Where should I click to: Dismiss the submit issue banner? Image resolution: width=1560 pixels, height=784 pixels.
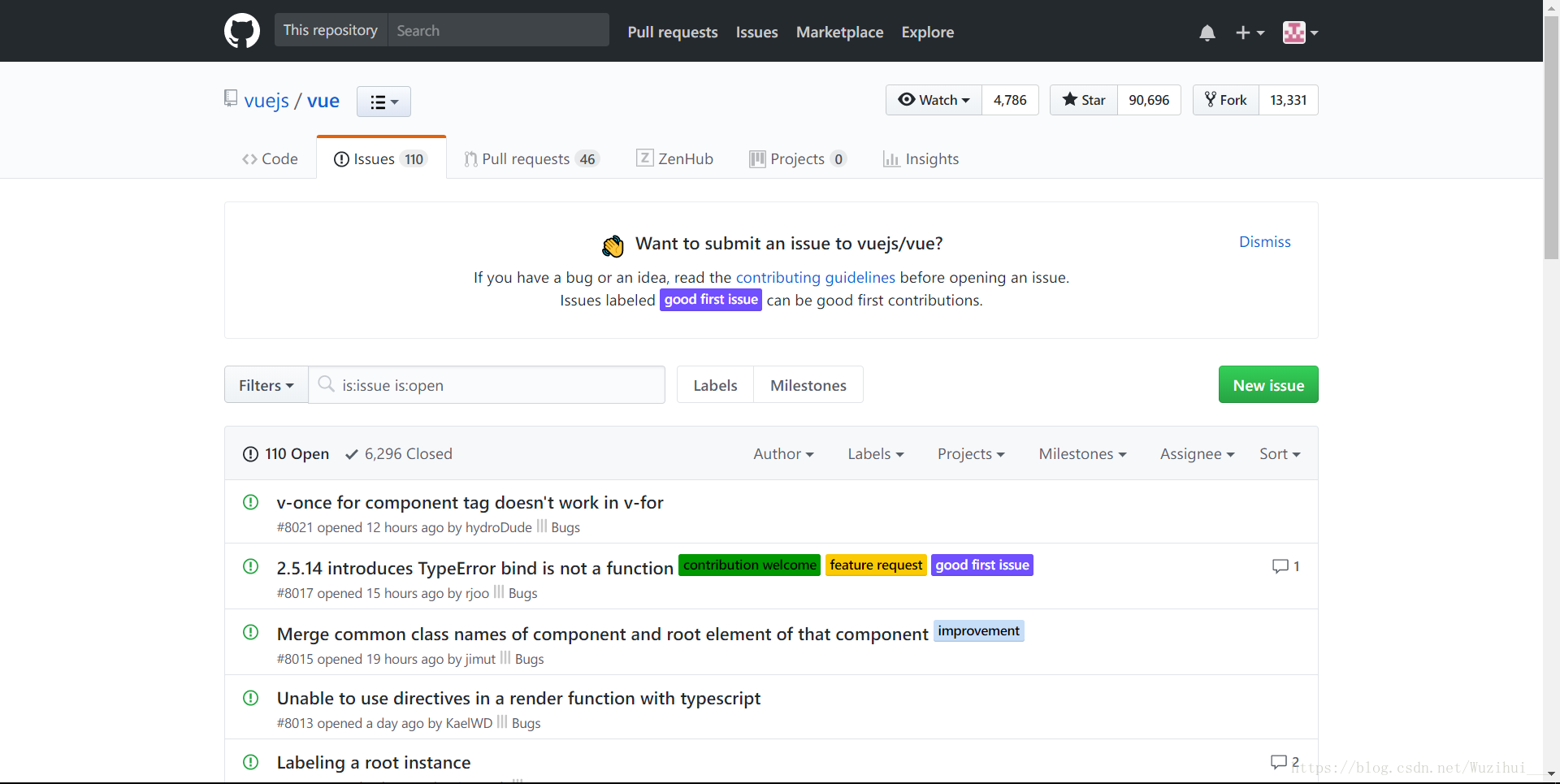point(1264,241)
